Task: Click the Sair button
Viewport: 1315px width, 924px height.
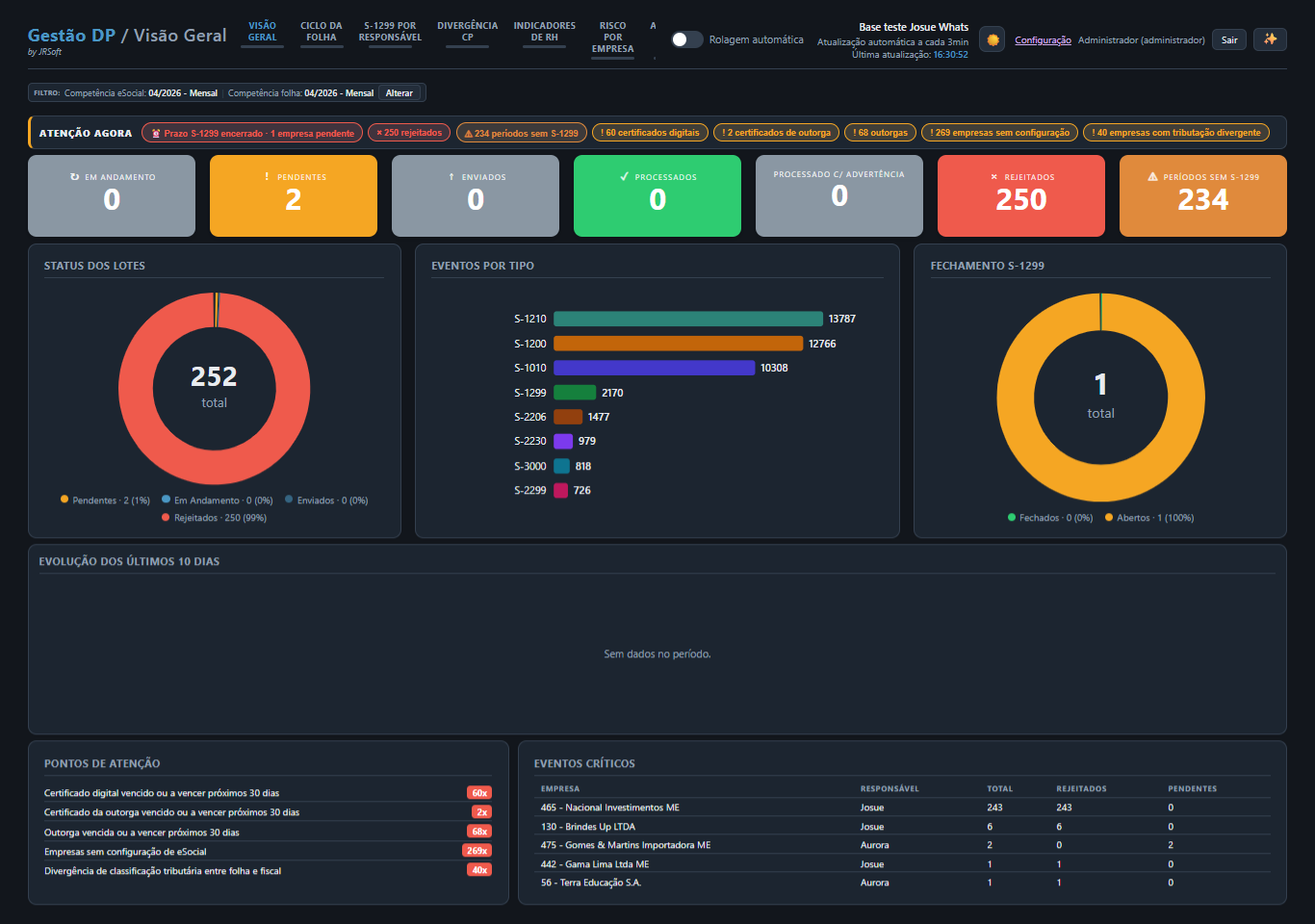Action: pos(1229,39)
